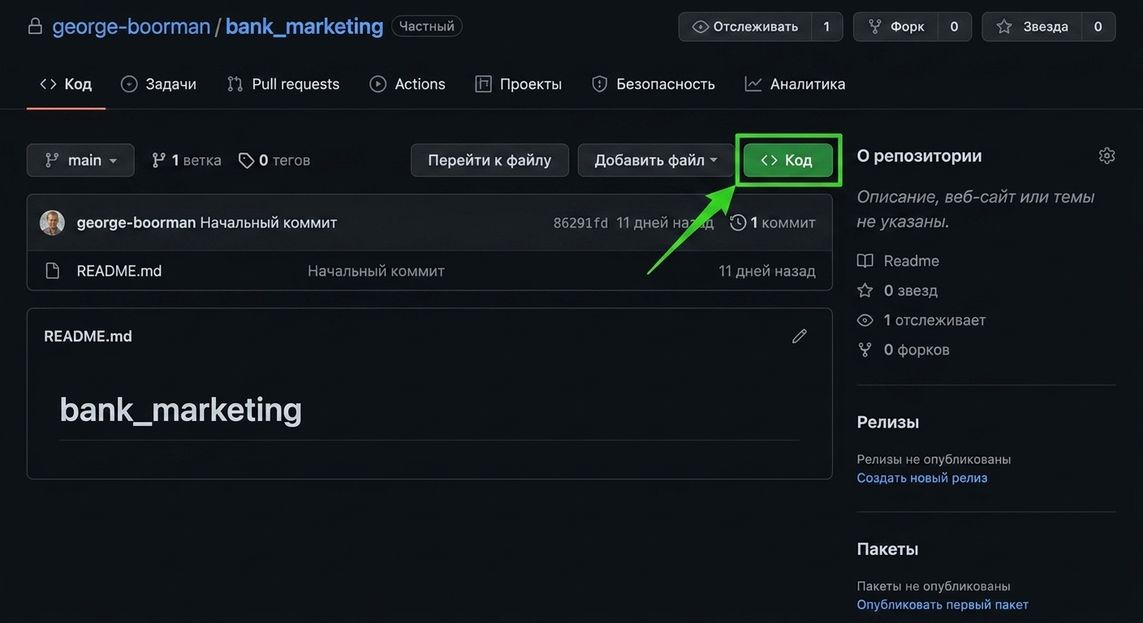Open 0 звезд in sidebar

click(x=897, y=291)
